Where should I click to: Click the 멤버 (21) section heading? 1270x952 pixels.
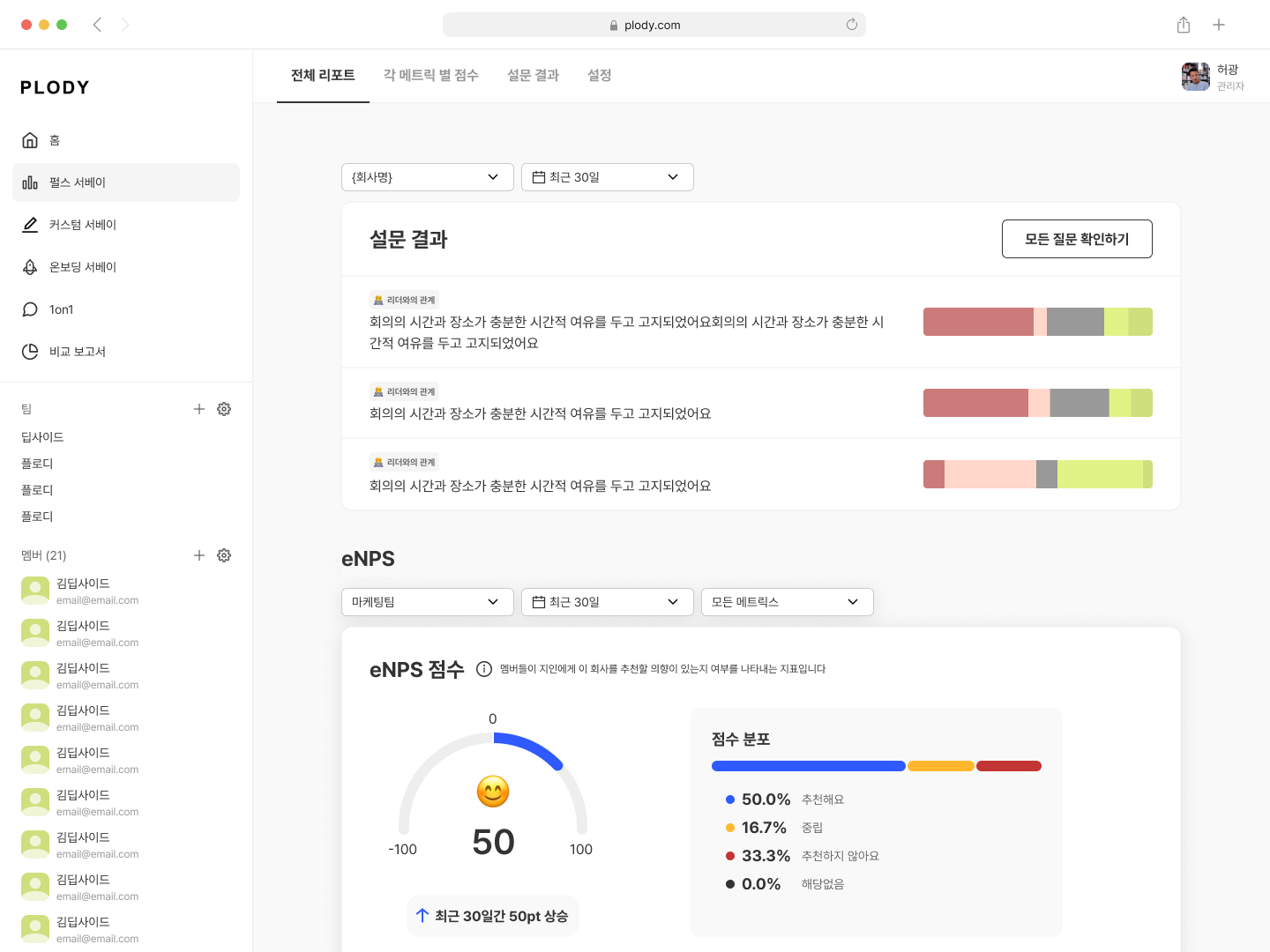click(x=44, y=555)
